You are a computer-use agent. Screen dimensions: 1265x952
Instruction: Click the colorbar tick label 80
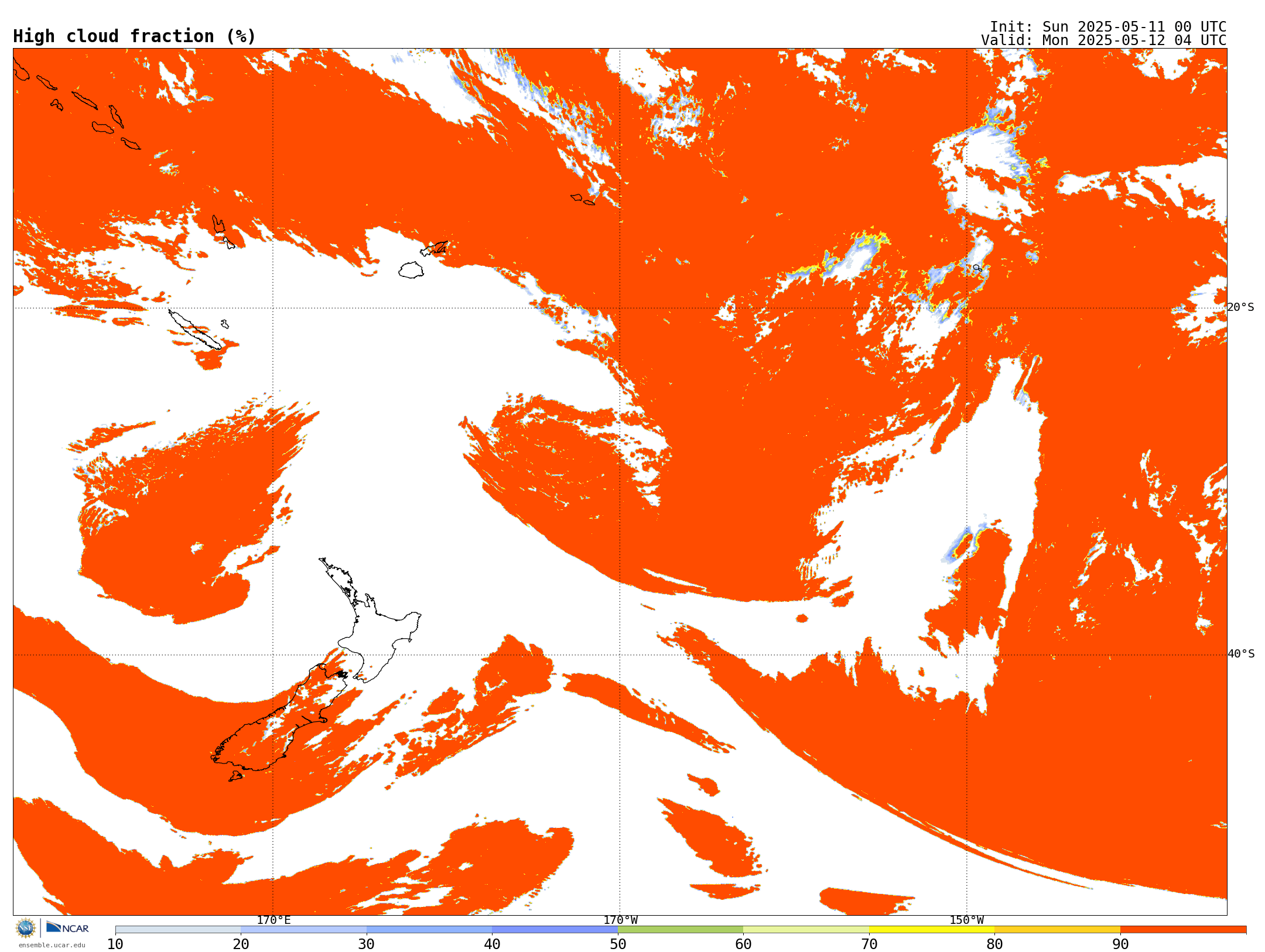coord(995,944)
